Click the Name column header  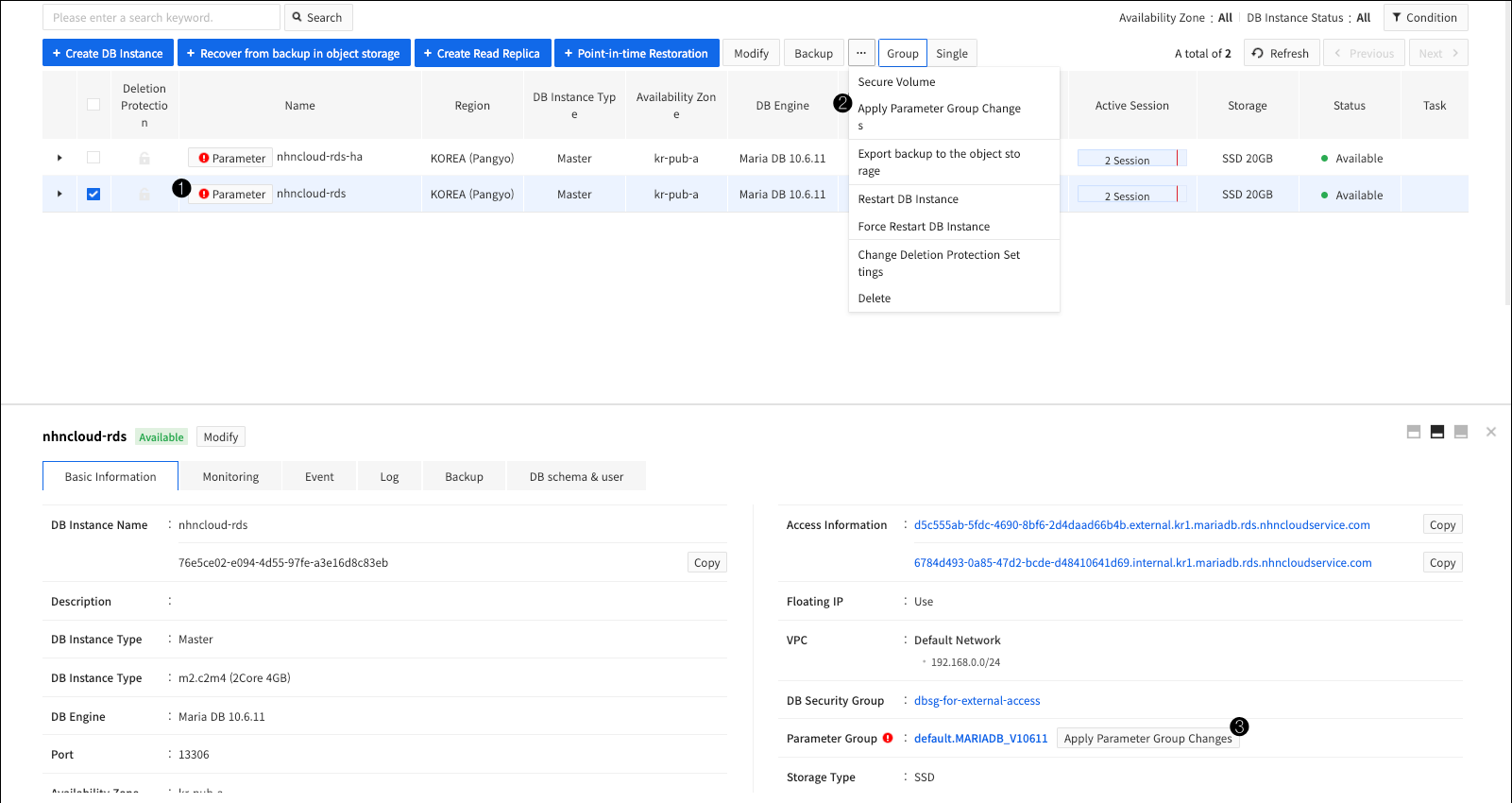pos(300,105)
